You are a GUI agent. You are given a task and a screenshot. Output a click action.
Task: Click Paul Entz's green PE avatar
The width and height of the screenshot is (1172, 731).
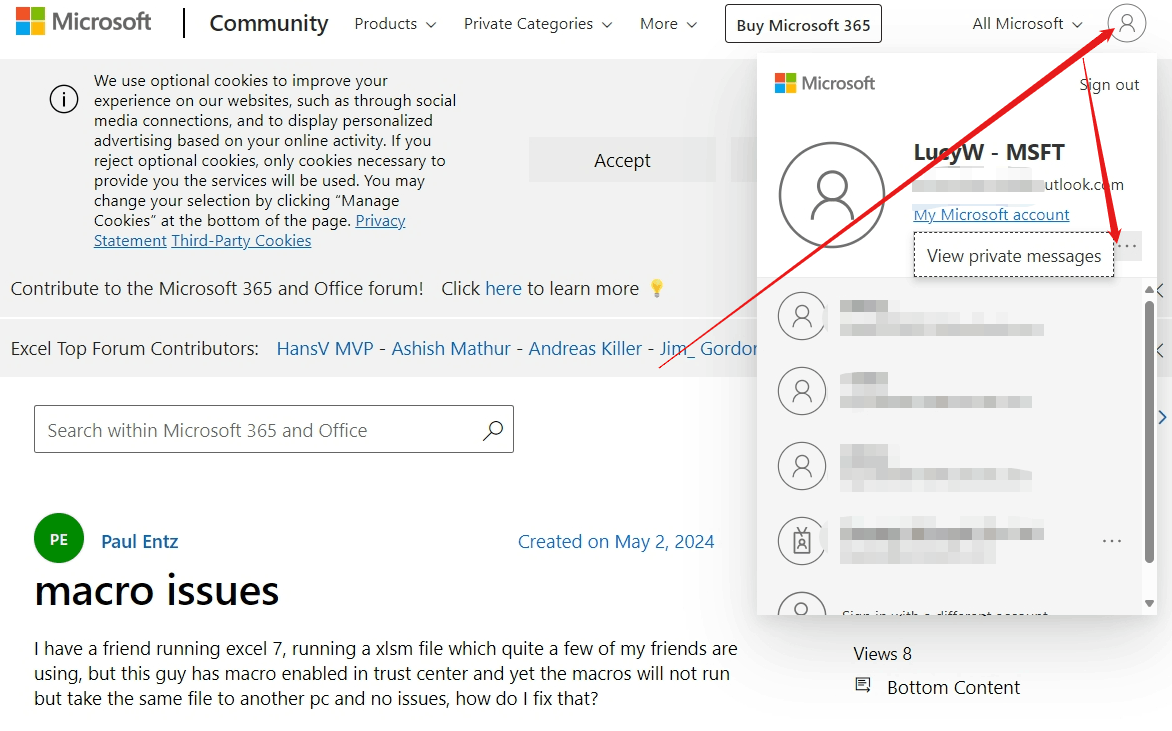59,538
